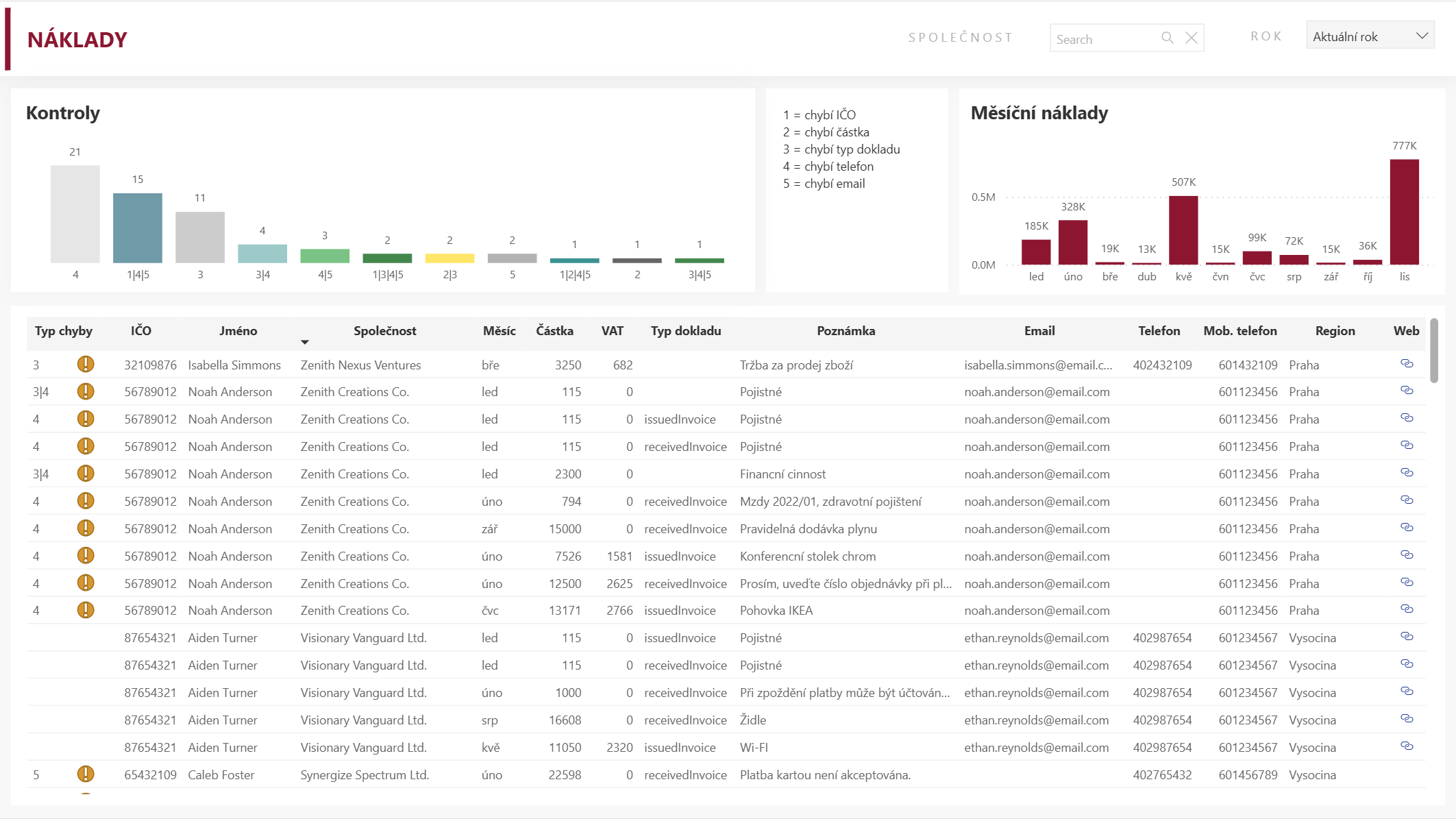Open the web link for Synergize Spectrum Ltd.

1407,774
